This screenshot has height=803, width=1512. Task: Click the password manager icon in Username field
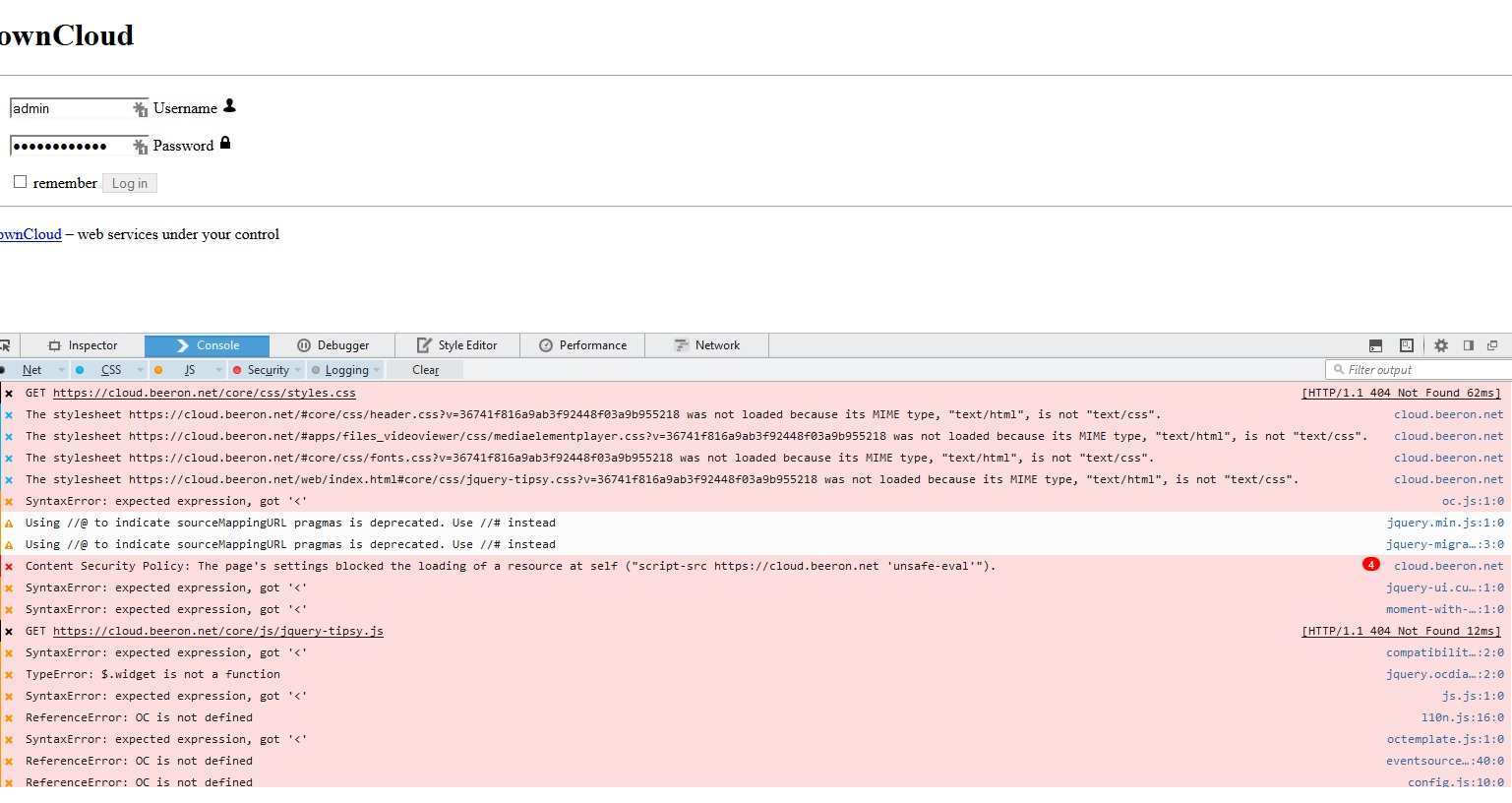pyautogui.click(x=140, y=109)
